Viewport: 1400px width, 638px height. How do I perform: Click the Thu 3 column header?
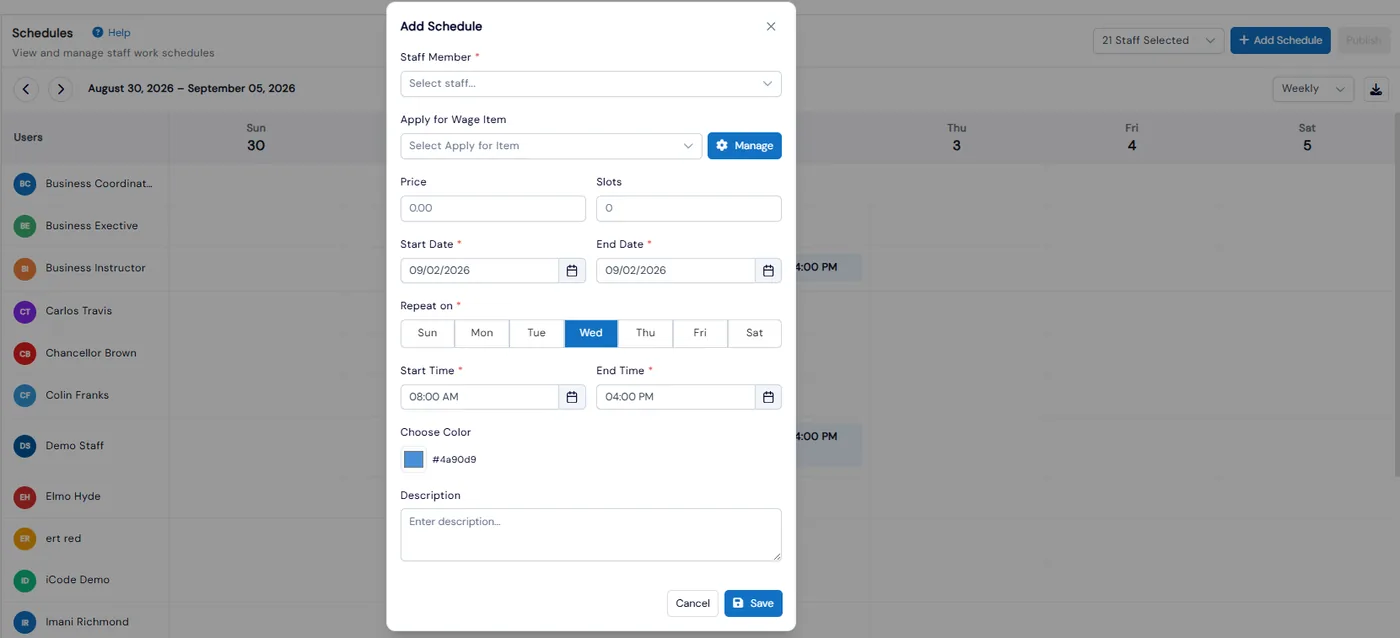[957, 137]
